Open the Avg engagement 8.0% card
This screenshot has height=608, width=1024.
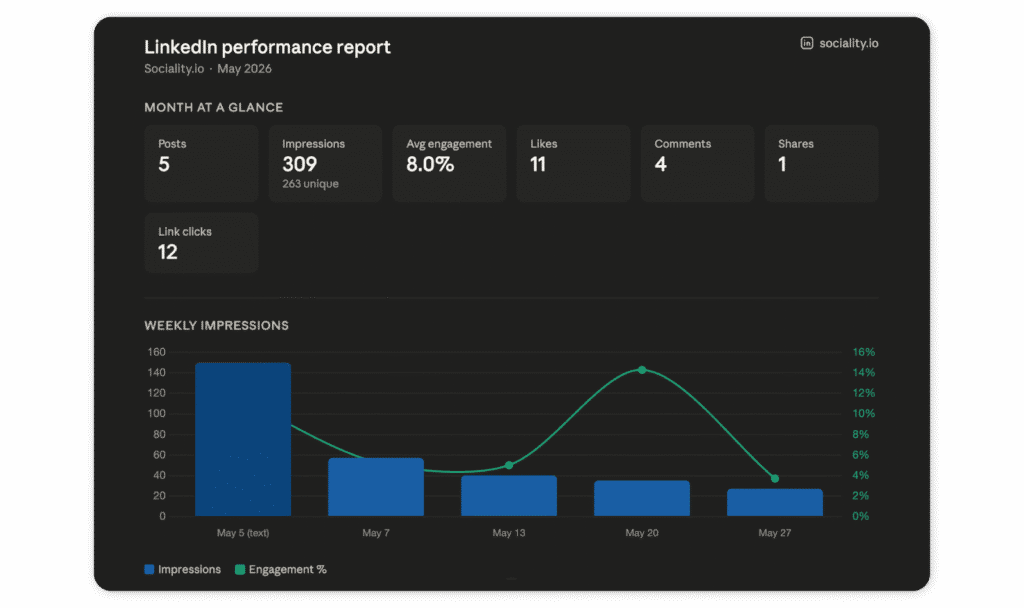(449, 163)
